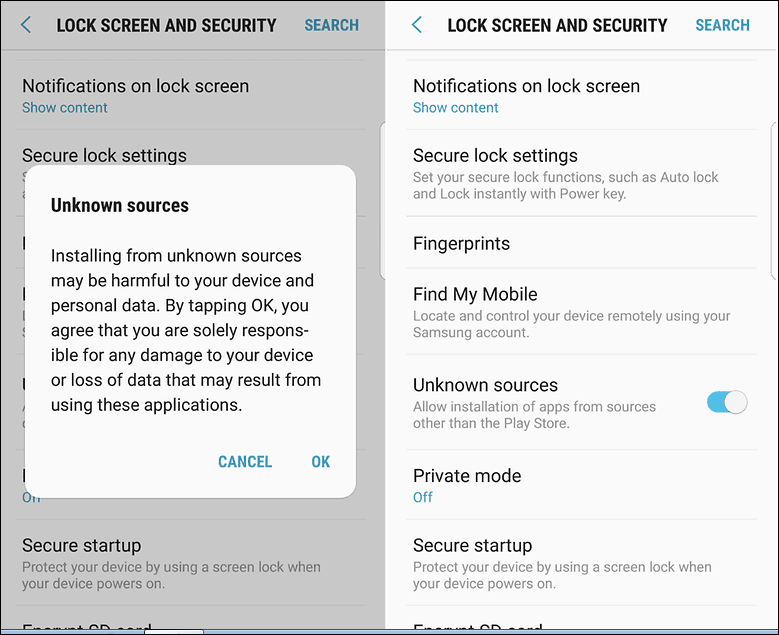Tap SEARCH in the right screen header
This screenshot has height=635, width=779.
(722, 25)
